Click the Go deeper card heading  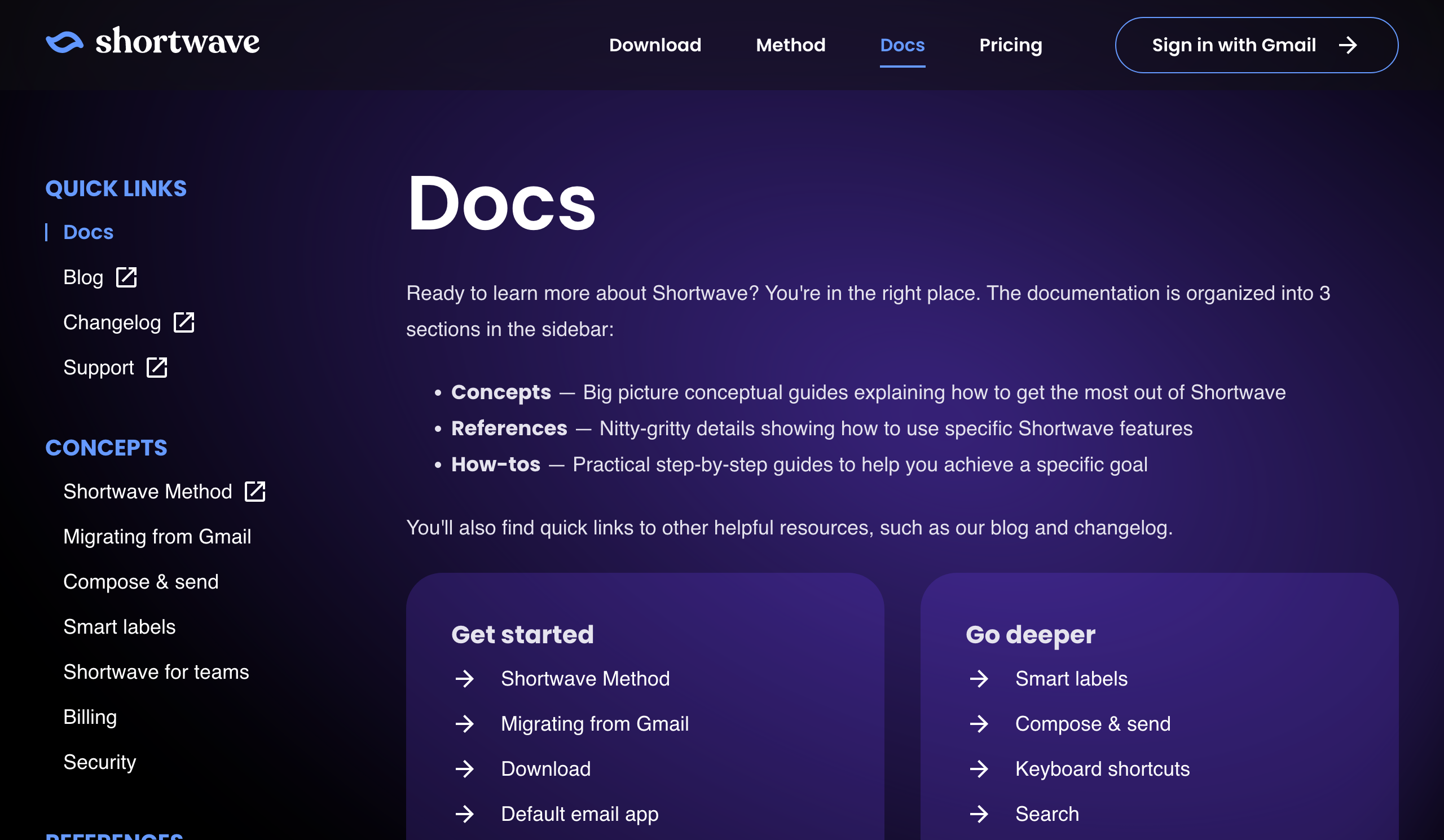(x=1031, y=634)
